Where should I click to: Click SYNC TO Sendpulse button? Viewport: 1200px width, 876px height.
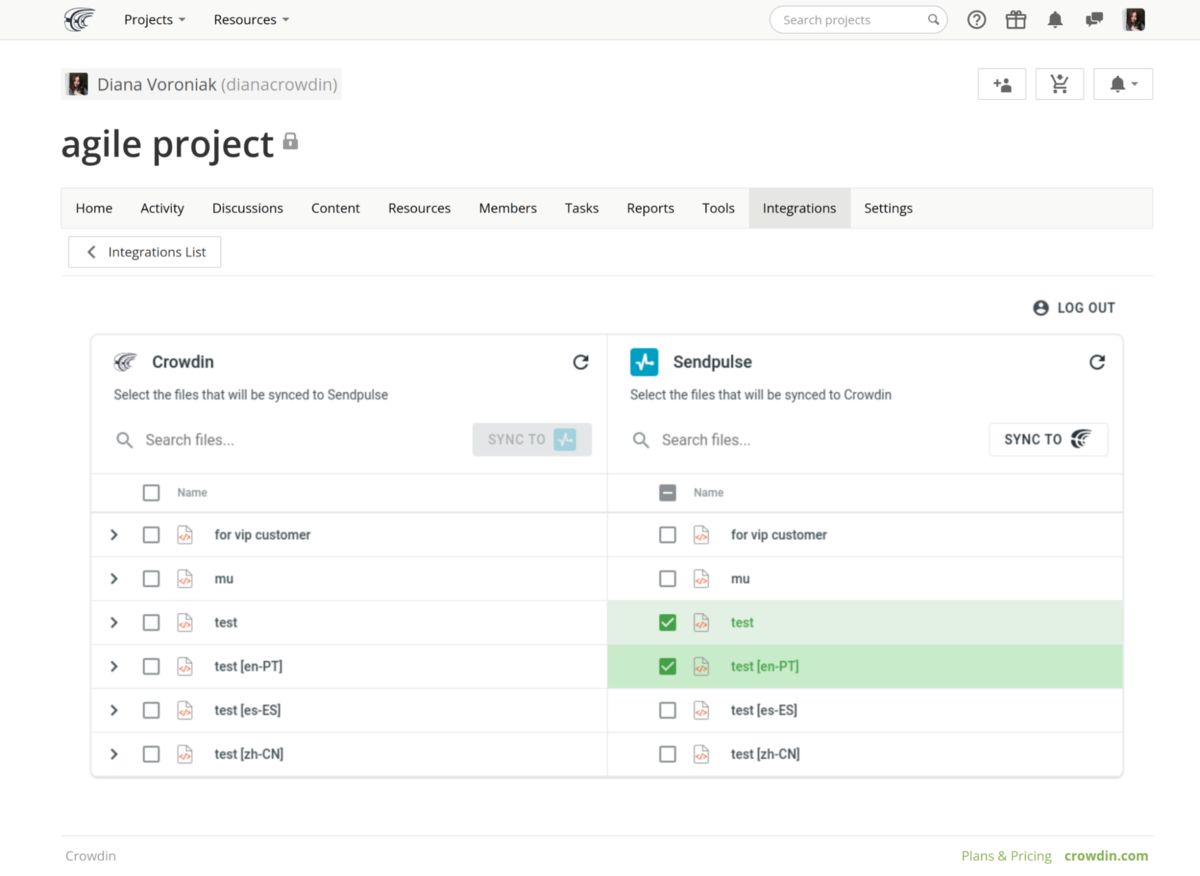pos(532,439)
